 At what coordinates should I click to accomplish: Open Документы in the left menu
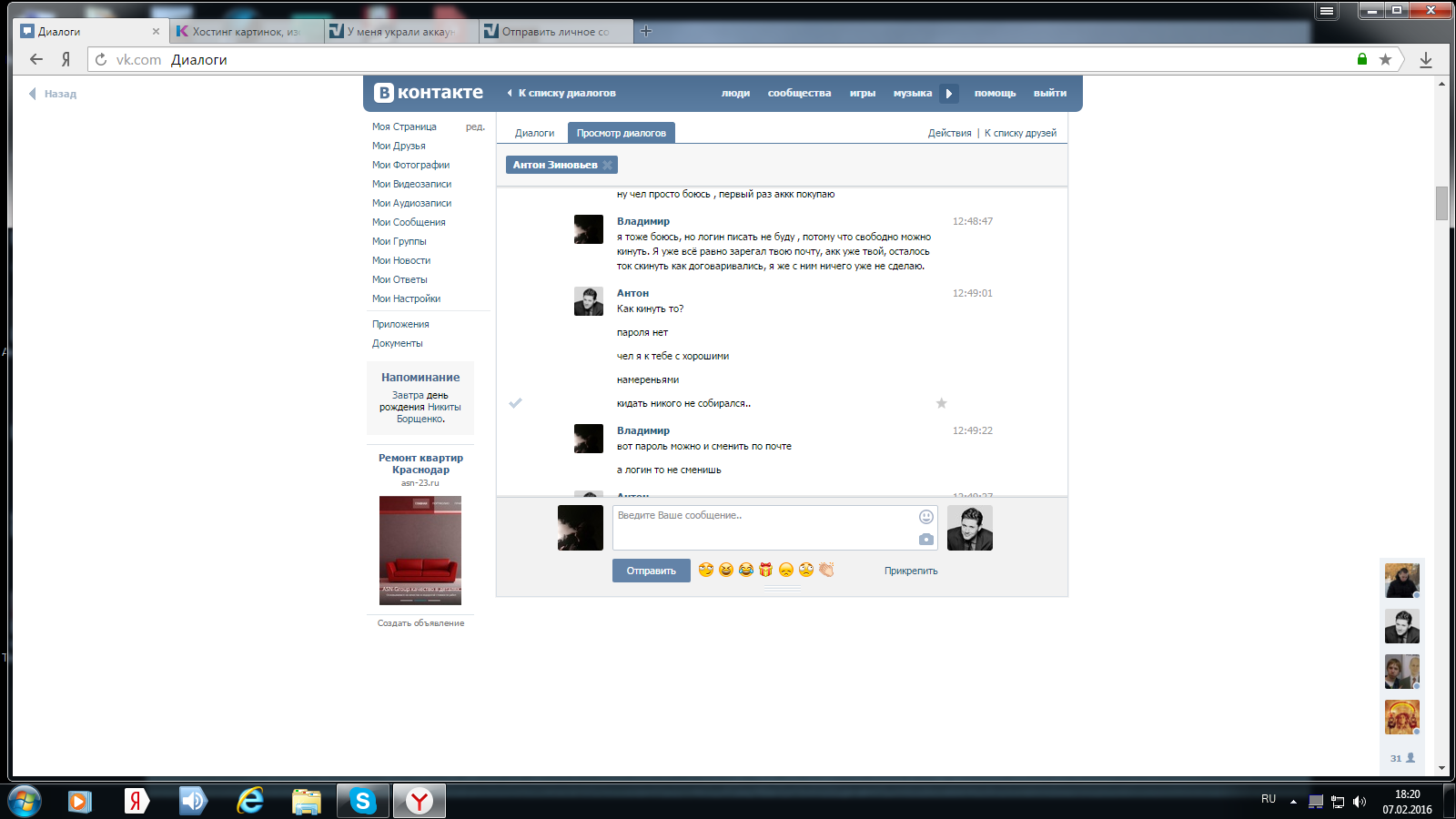[397, 343]
